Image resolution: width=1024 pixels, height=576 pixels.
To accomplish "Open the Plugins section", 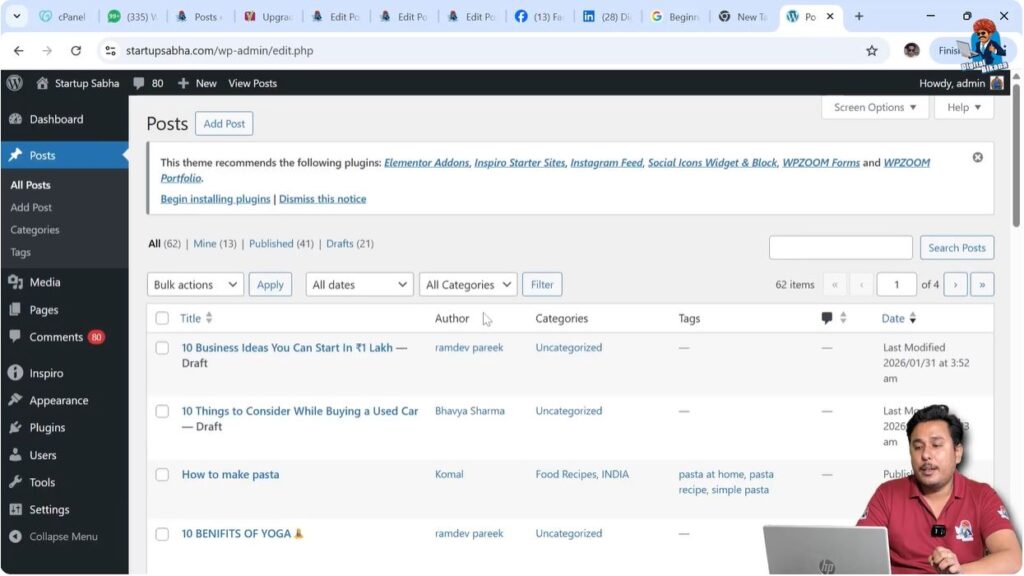I will pyautogui.click(x=47, y=427).
